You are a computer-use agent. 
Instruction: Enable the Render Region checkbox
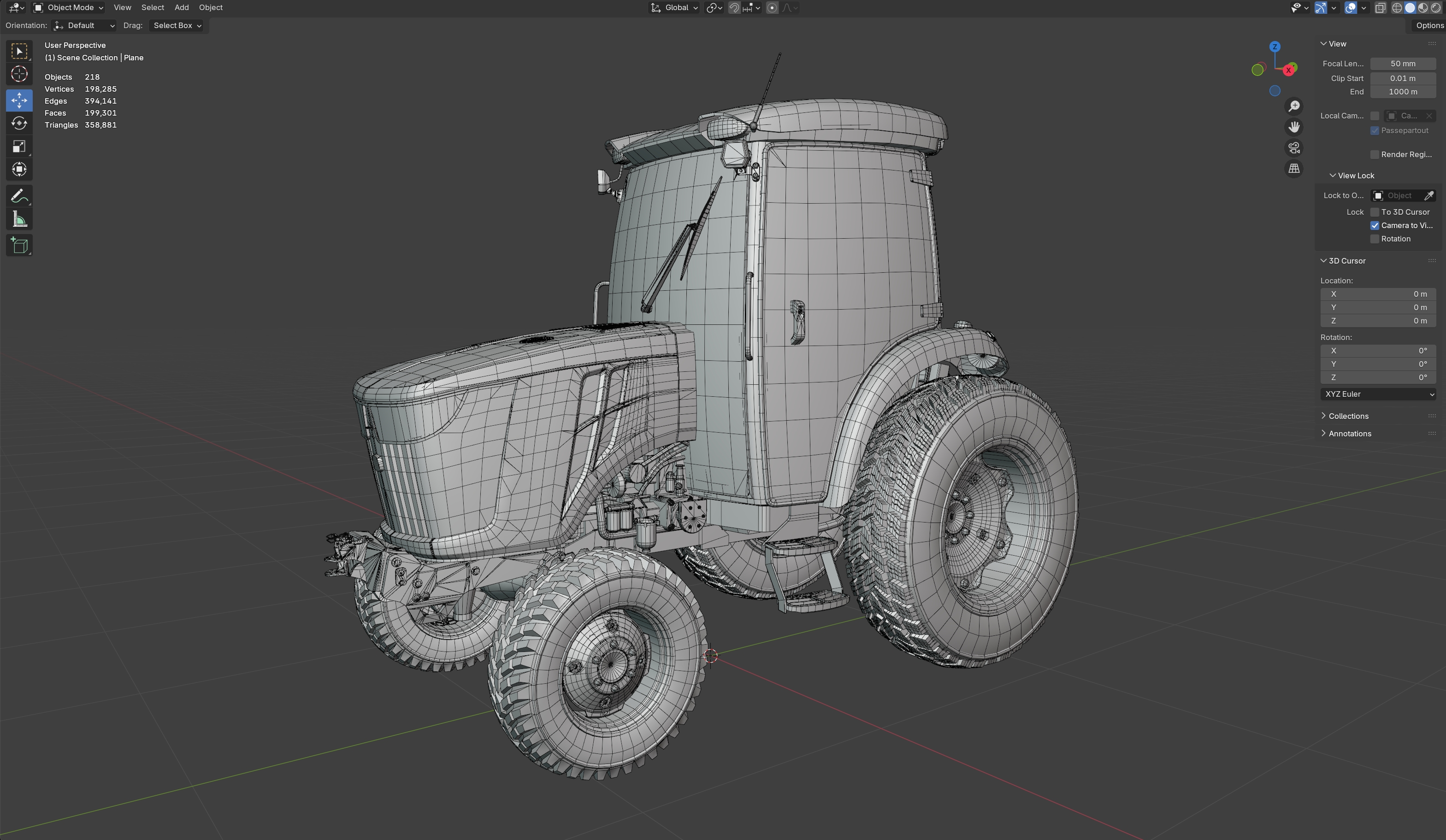click(1375, 154)
